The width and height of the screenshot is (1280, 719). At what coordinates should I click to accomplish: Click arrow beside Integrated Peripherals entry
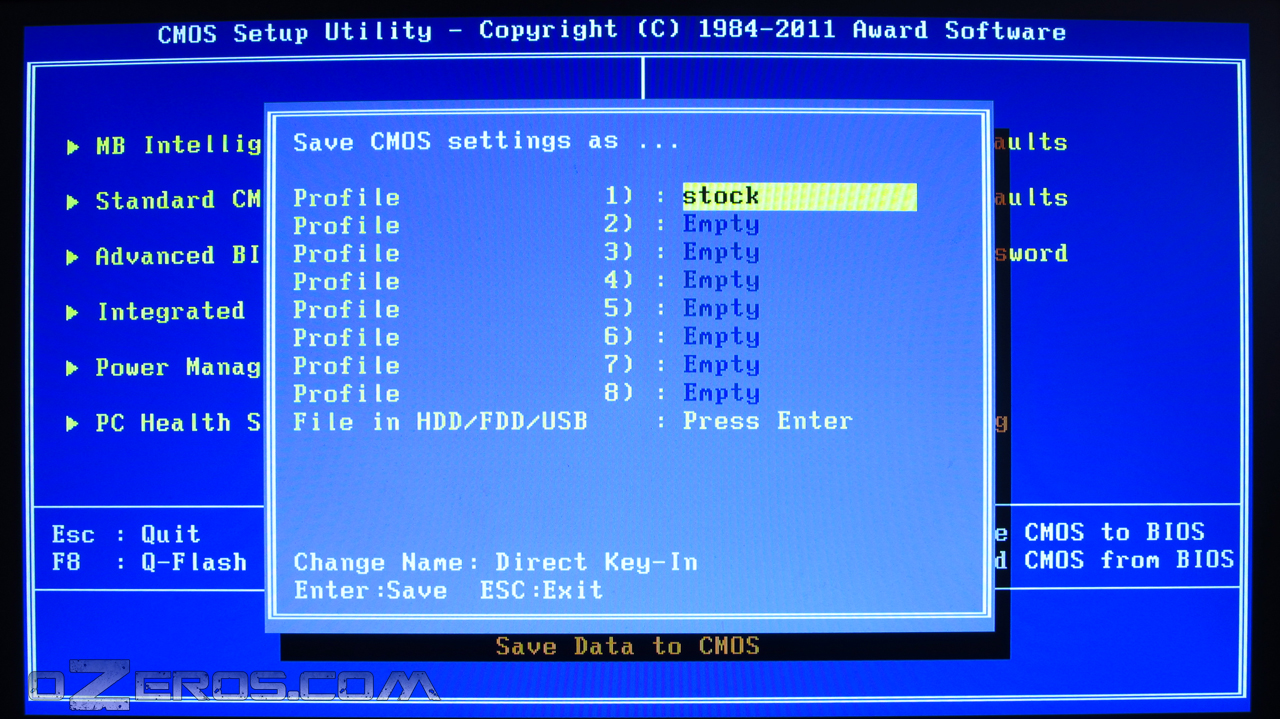tap(72, 313)
